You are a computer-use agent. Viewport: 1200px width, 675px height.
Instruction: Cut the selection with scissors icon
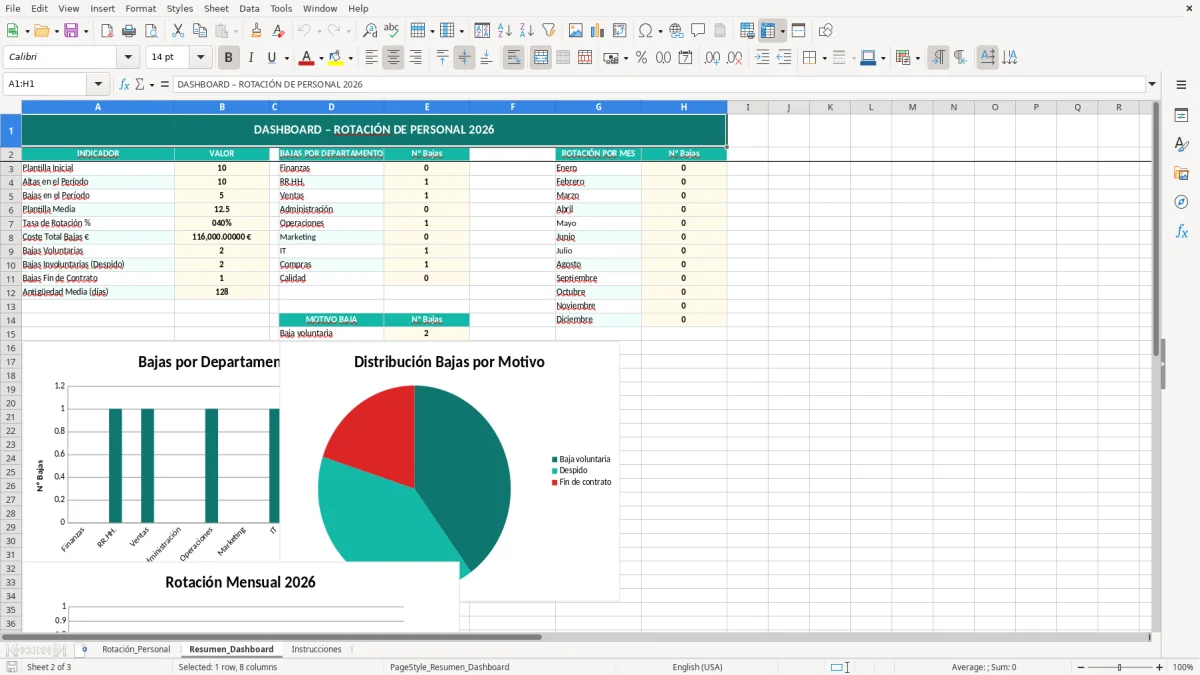[178, 31]
